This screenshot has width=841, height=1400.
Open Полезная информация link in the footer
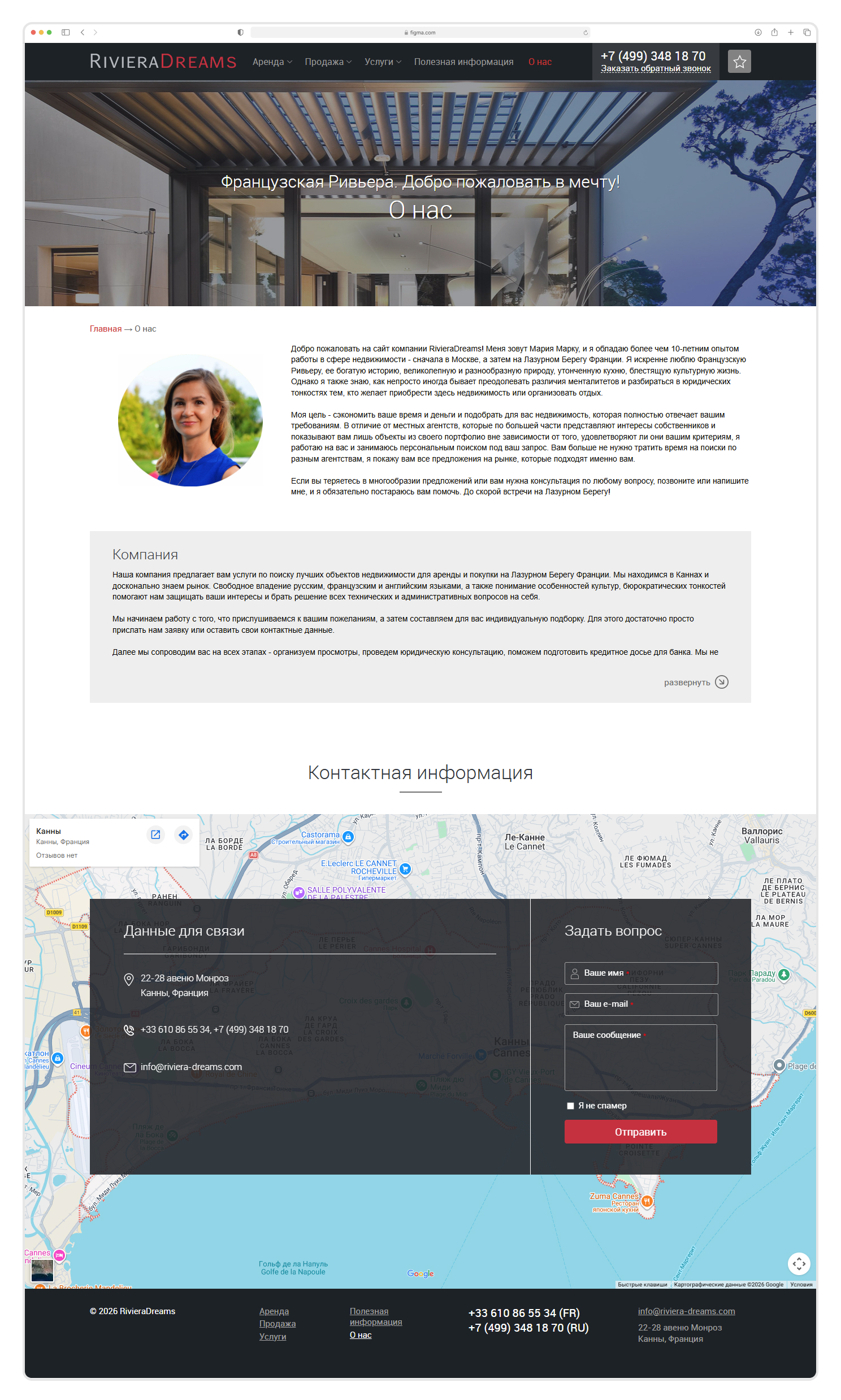(376, 1316)
